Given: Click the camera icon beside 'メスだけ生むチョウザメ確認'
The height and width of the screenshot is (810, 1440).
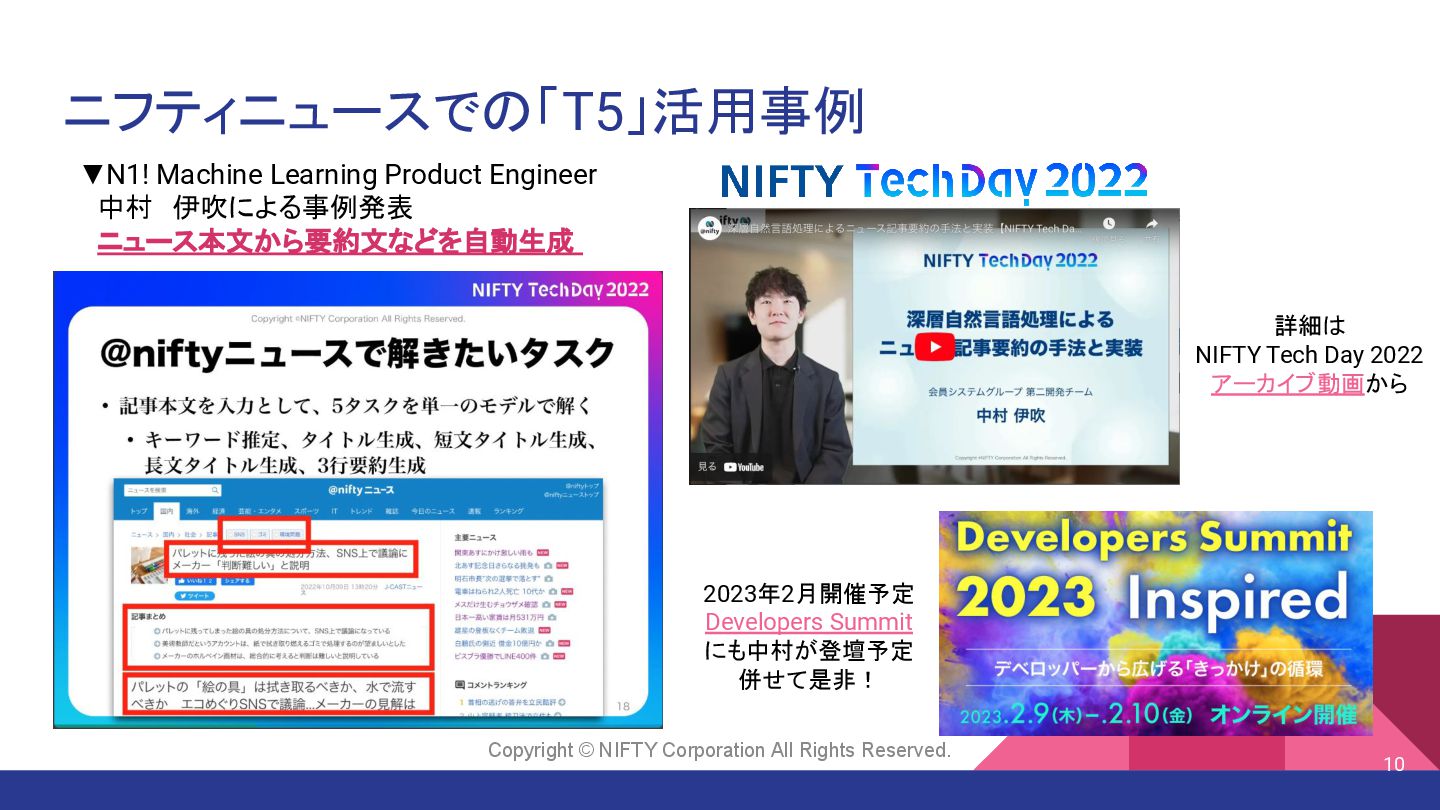Looking at the screenshot, I should 546,604.
